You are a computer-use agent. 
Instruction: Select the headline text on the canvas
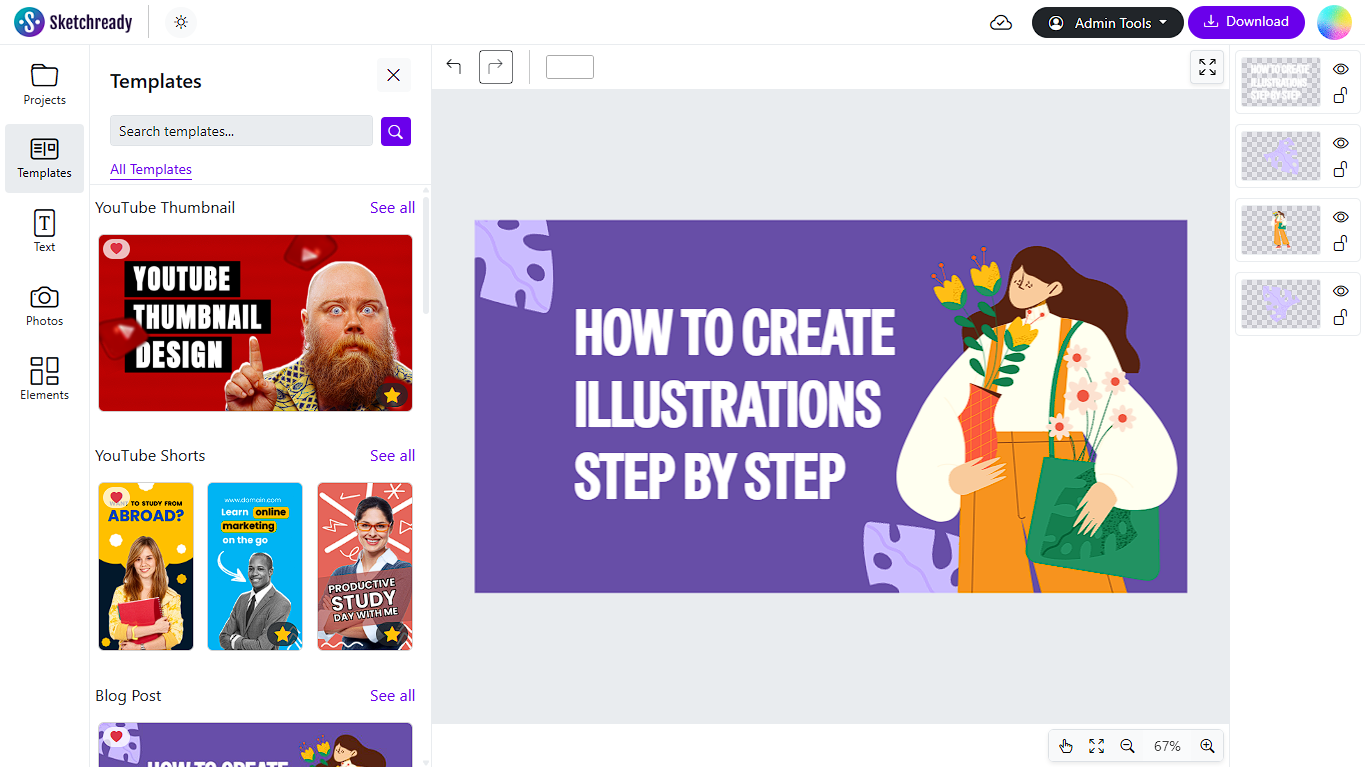[734, 404]
